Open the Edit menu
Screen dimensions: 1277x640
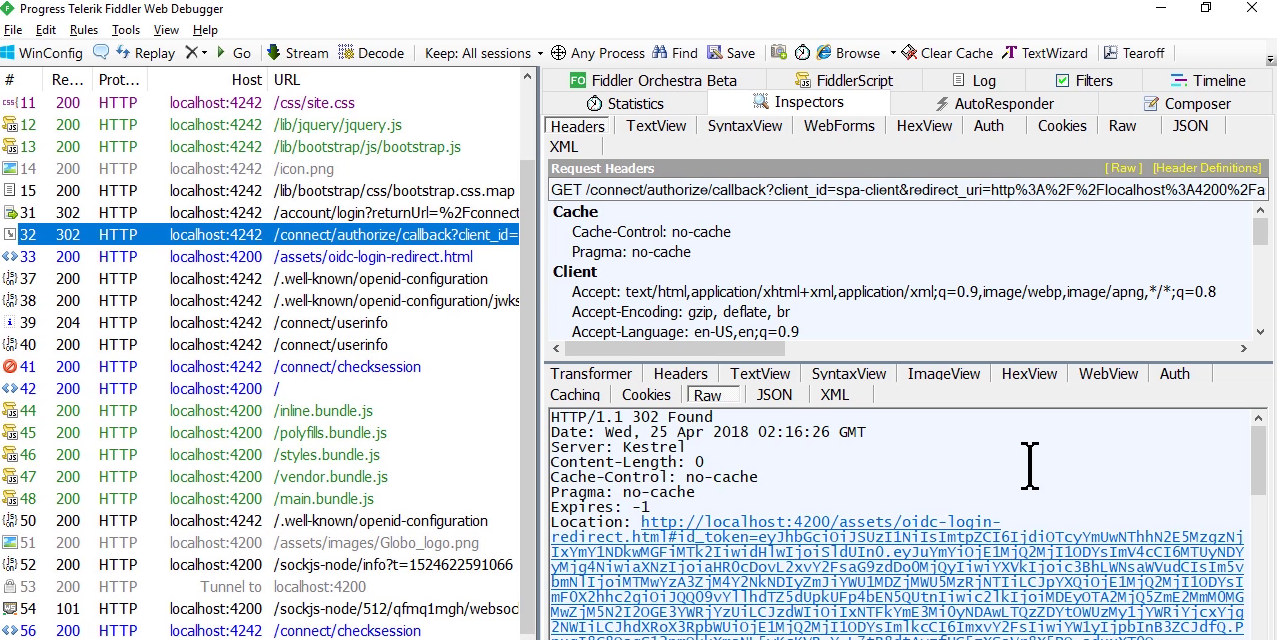click(46, 30)
